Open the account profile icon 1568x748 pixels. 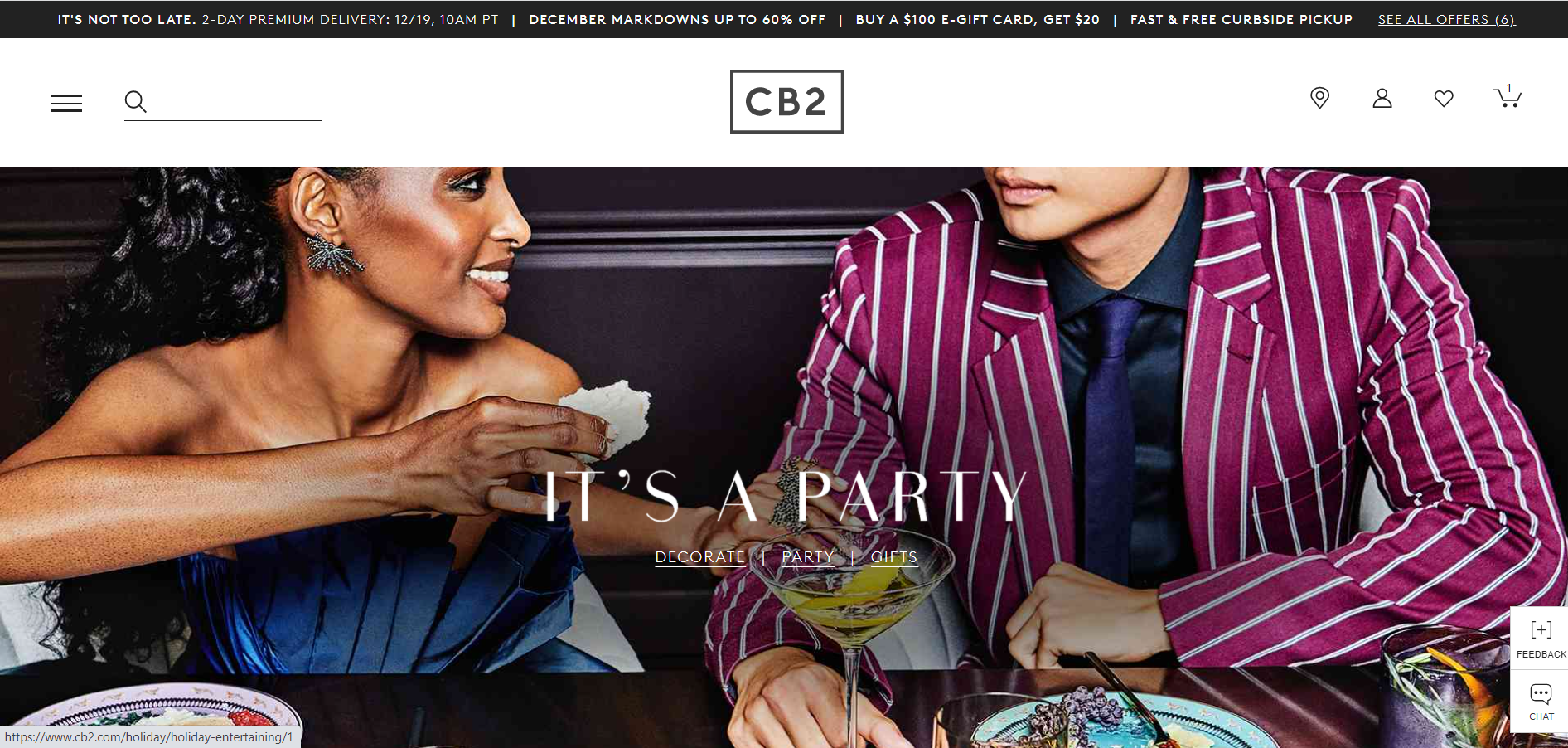(x=1382, y=98)
